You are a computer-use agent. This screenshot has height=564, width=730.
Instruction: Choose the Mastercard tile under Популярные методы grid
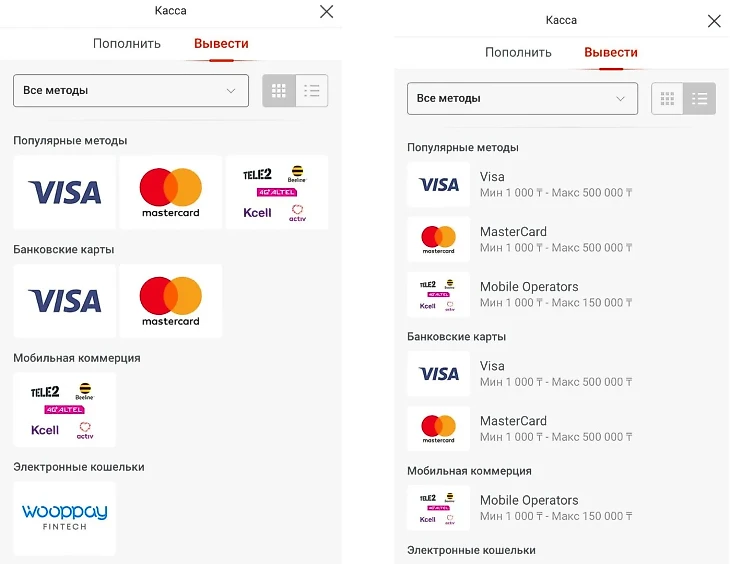click(x=171, y=192)
